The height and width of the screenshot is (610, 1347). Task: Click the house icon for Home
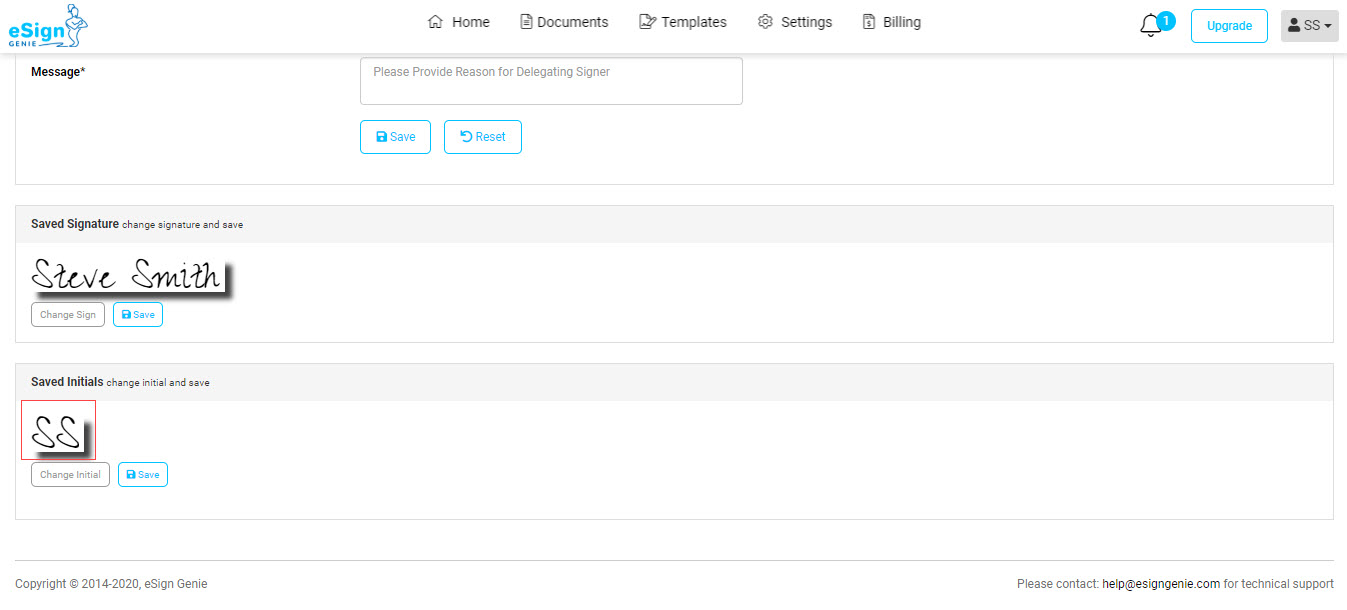435,22
